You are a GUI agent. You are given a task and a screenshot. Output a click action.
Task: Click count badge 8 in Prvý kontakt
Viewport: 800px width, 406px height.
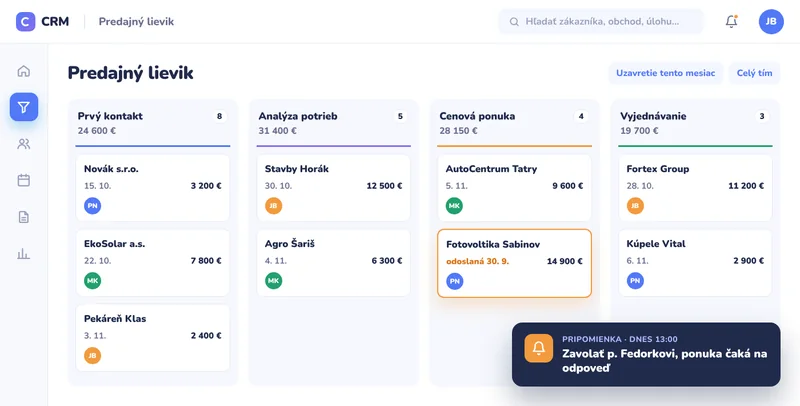pos(219,116)
